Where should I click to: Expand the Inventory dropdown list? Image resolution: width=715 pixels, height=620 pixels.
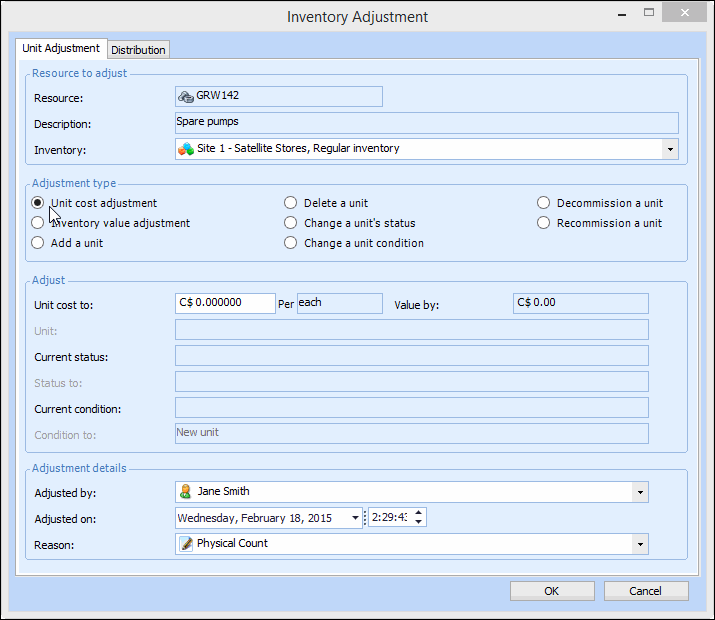pos(668,149)
